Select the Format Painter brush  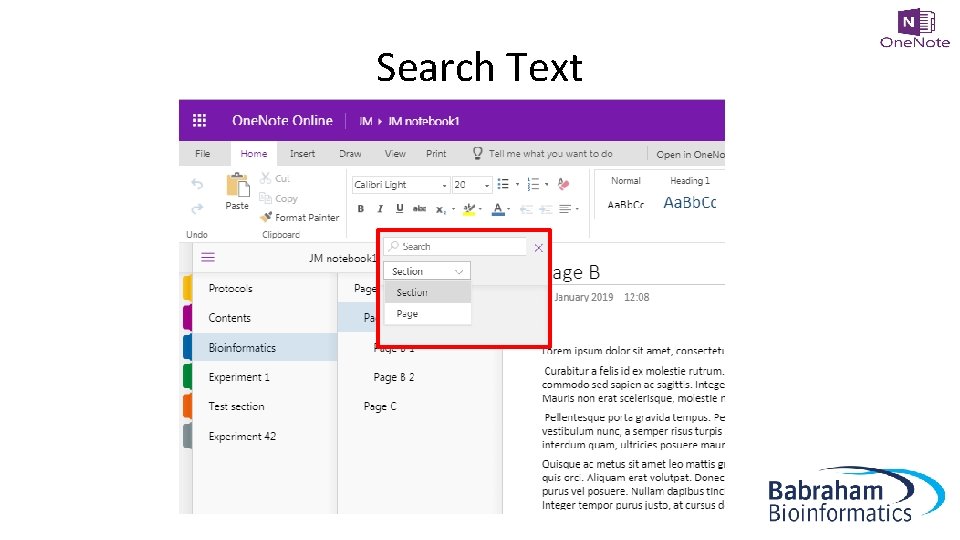coord(266,217)
